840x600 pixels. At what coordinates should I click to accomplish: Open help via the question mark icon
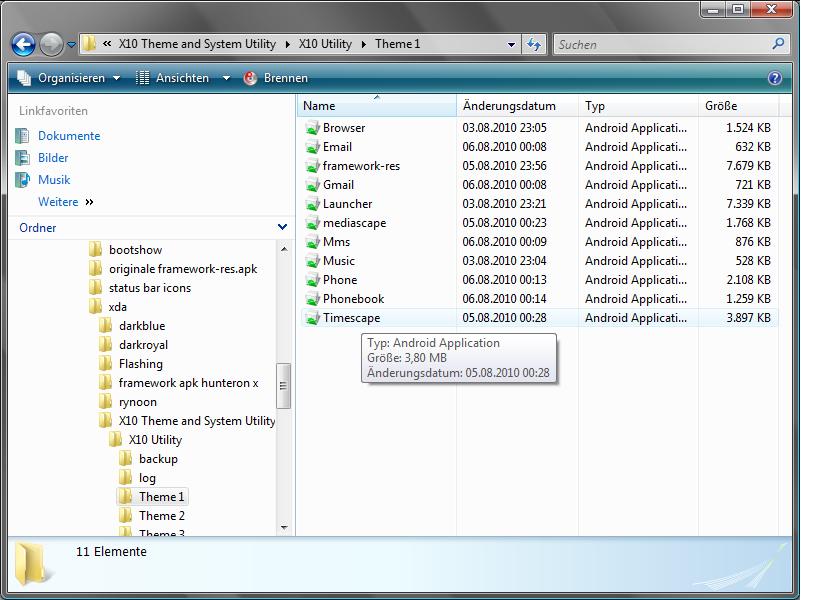(775, 78)
